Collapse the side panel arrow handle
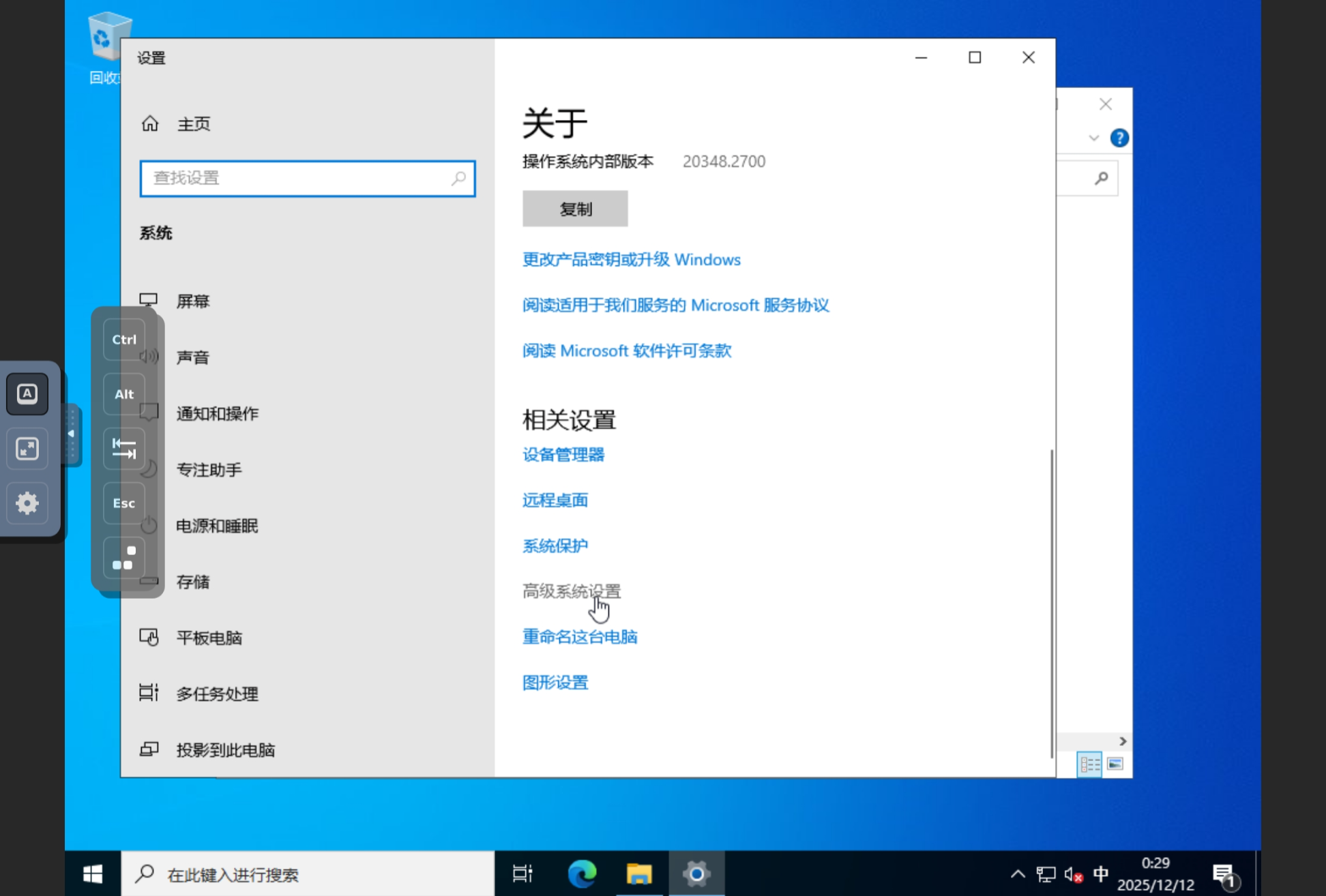 coord(71,434)
